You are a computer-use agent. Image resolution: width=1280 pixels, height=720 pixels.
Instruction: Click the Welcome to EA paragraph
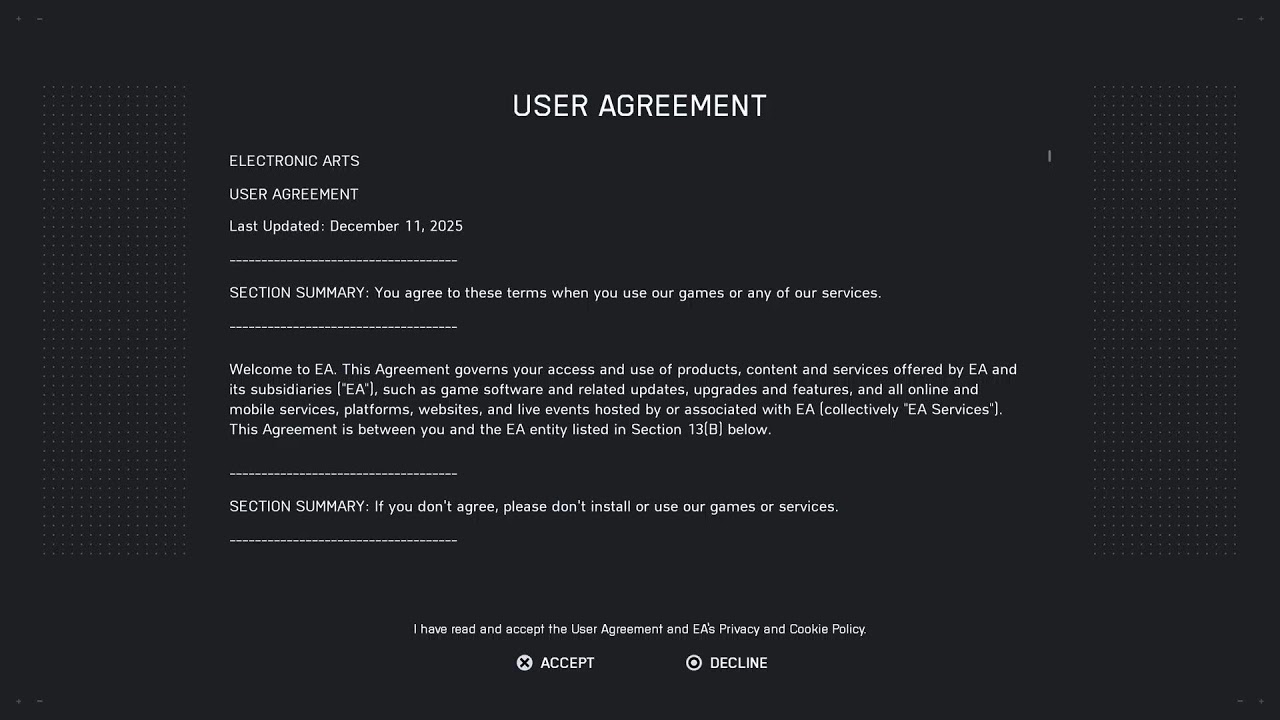[623, 399]
